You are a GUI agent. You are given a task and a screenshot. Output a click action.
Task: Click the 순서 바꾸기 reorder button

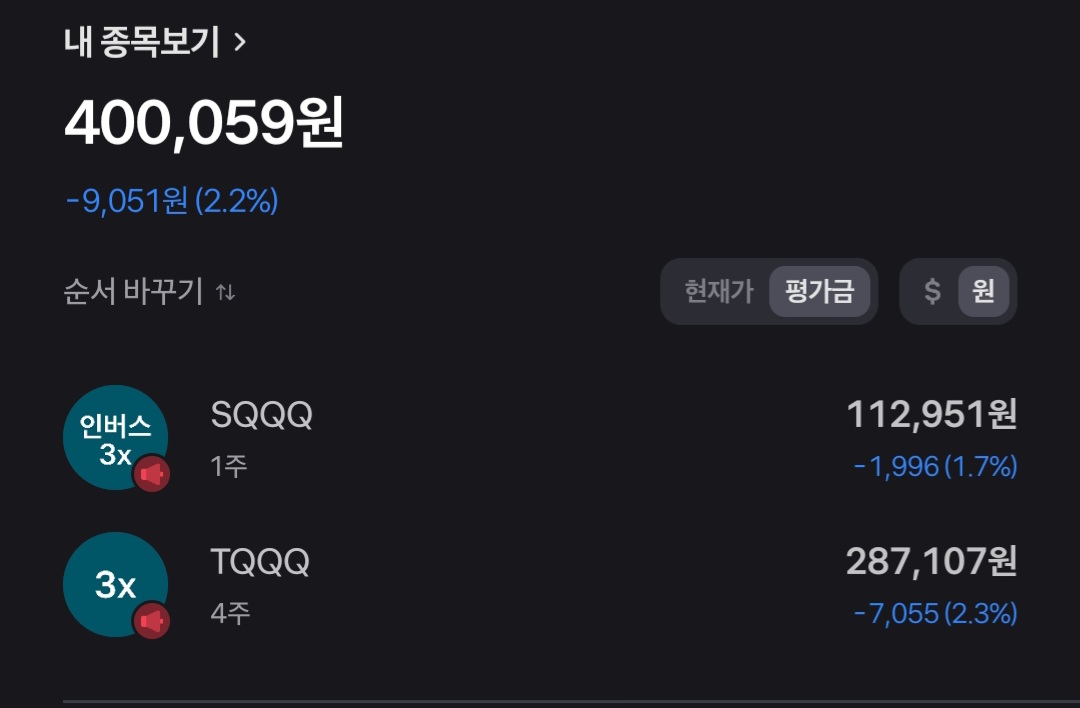click(x=134, y=292)
